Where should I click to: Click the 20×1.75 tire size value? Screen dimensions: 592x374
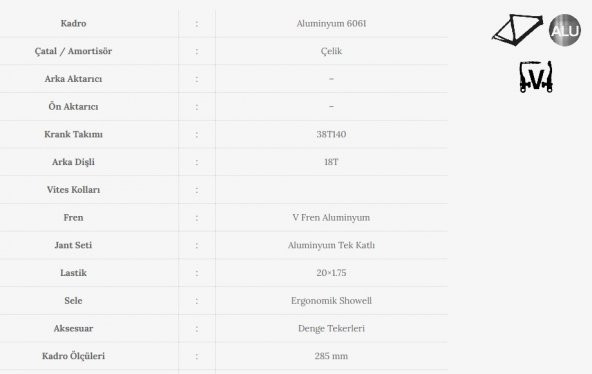(x=331, y=273)
